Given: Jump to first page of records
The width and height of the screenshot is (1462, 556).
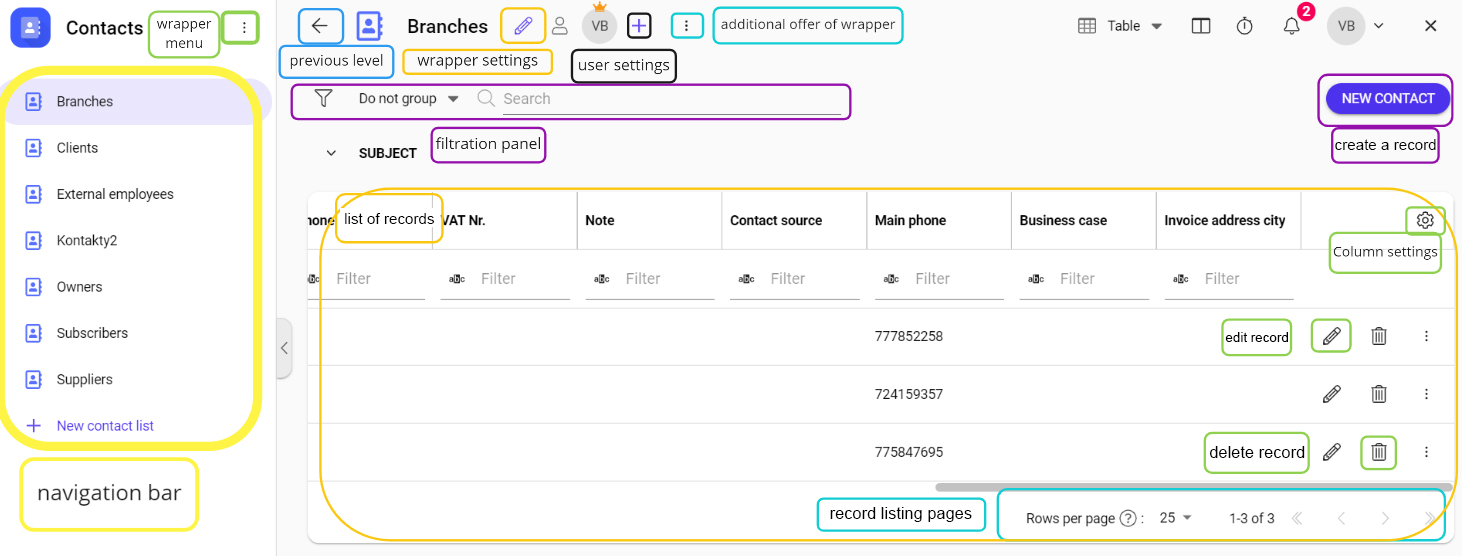Looking at the screenshot, I should [1297, 518].
